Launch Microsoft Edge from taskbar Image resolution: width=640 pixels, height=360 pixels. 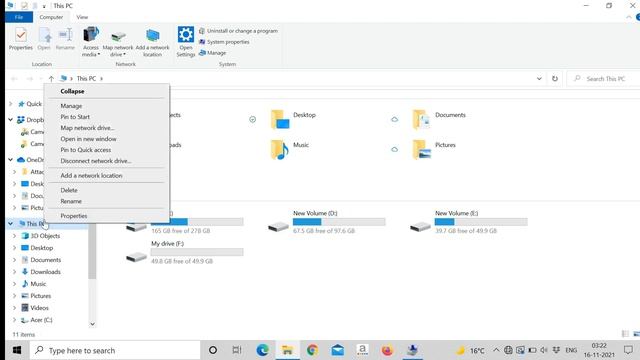(262, 350)
